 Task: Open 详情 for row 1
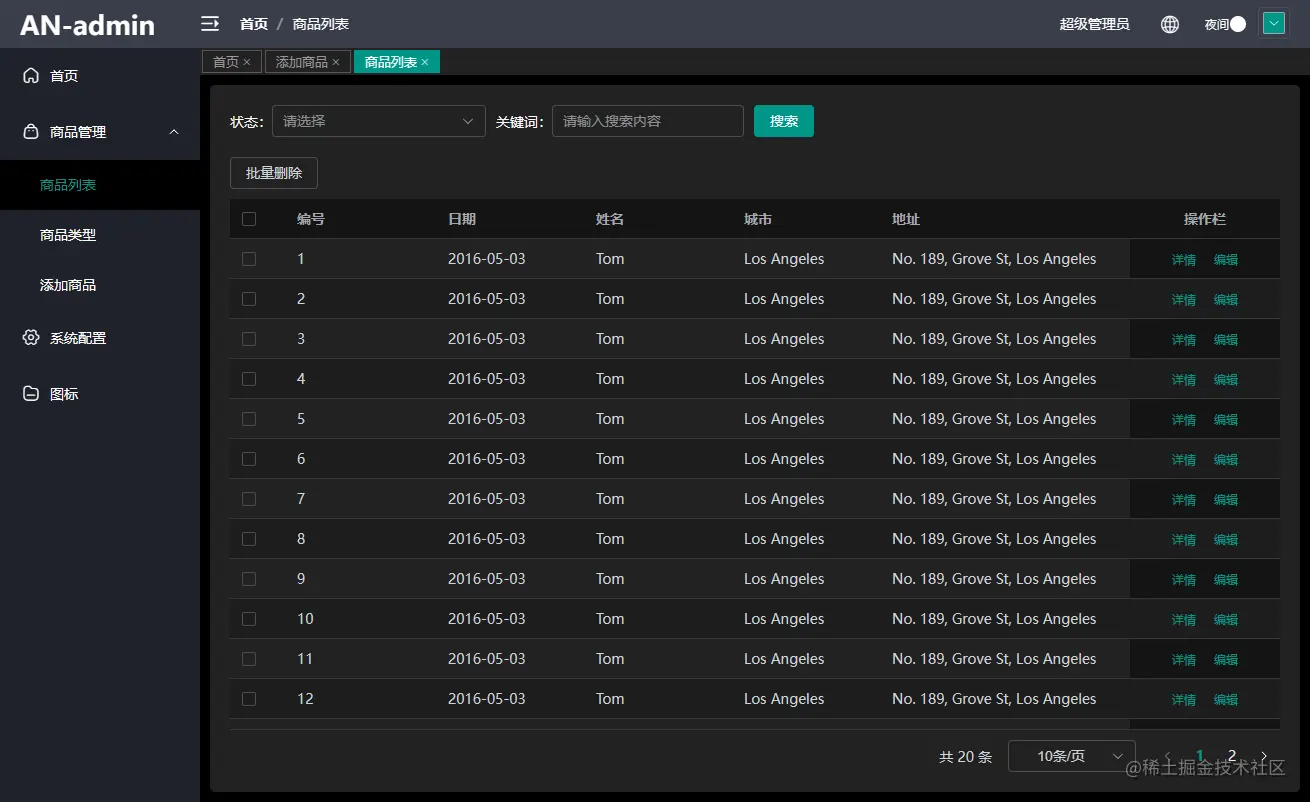pyautogui.click(x=1184, y=260)
